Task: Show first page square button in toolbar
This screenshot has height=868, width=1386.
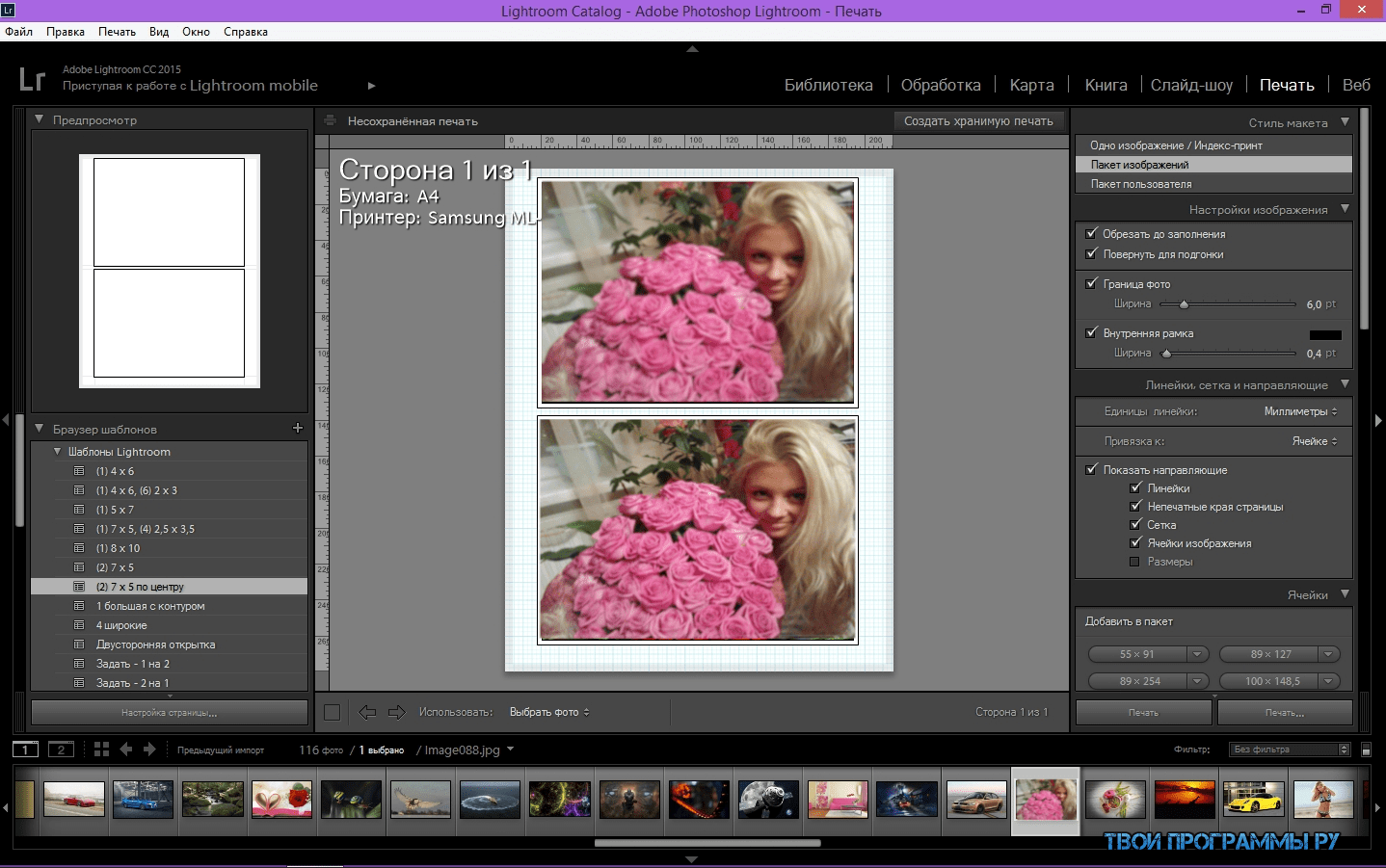Action: (x=332, y=712)
